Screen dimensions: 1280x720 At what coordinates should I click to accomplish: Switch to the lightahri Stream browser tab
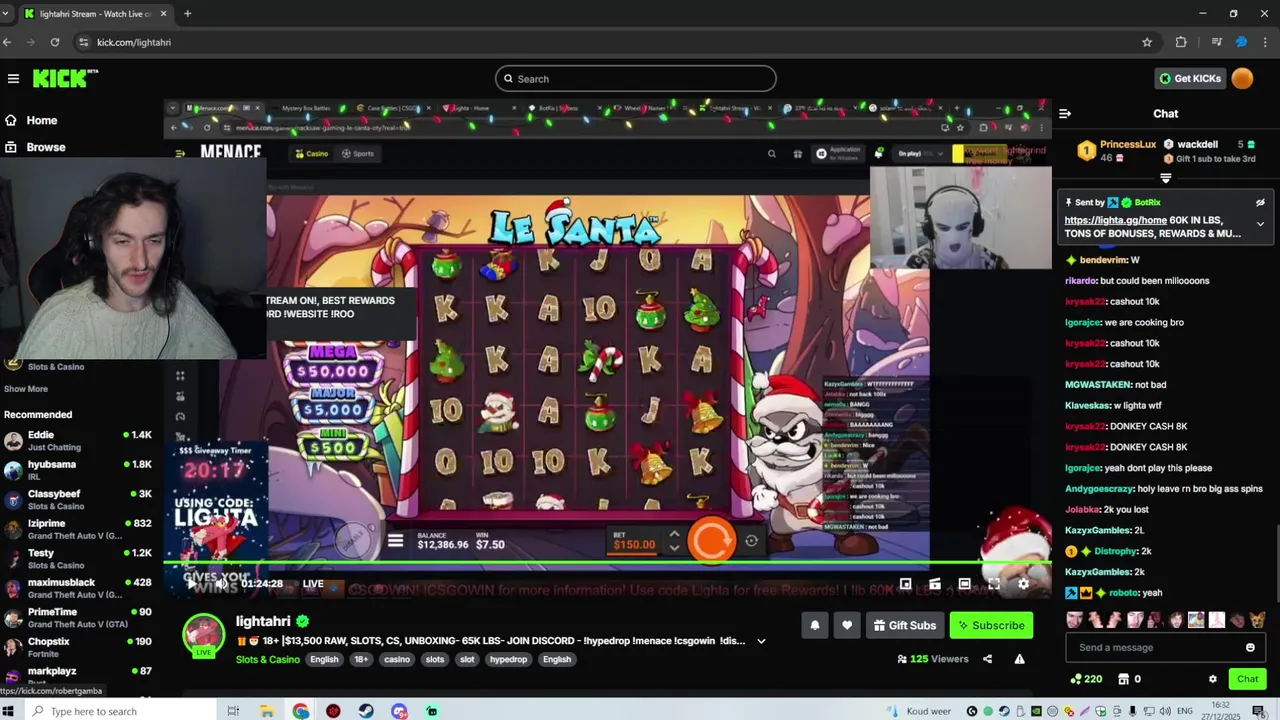(x=96, y=14)
